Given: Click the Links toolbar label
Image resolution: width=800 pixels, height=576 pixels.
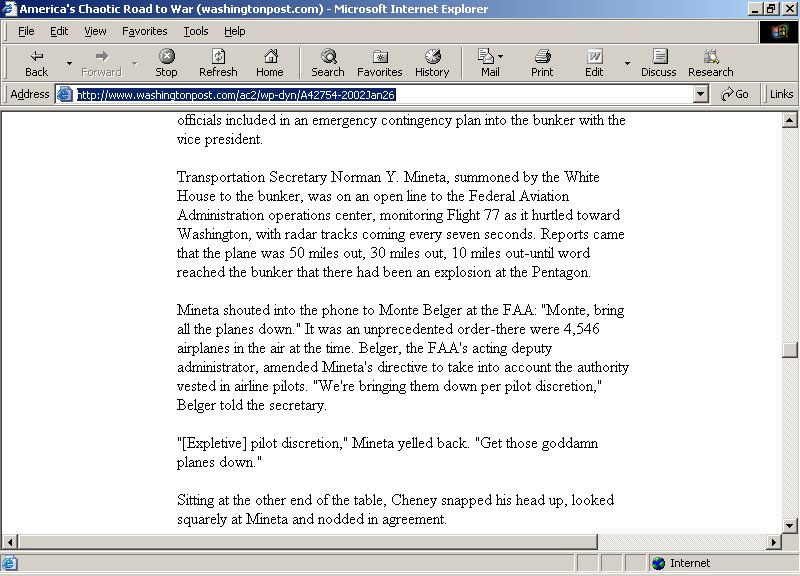Looking at the screenshot, I should click(x=781, y=94).
